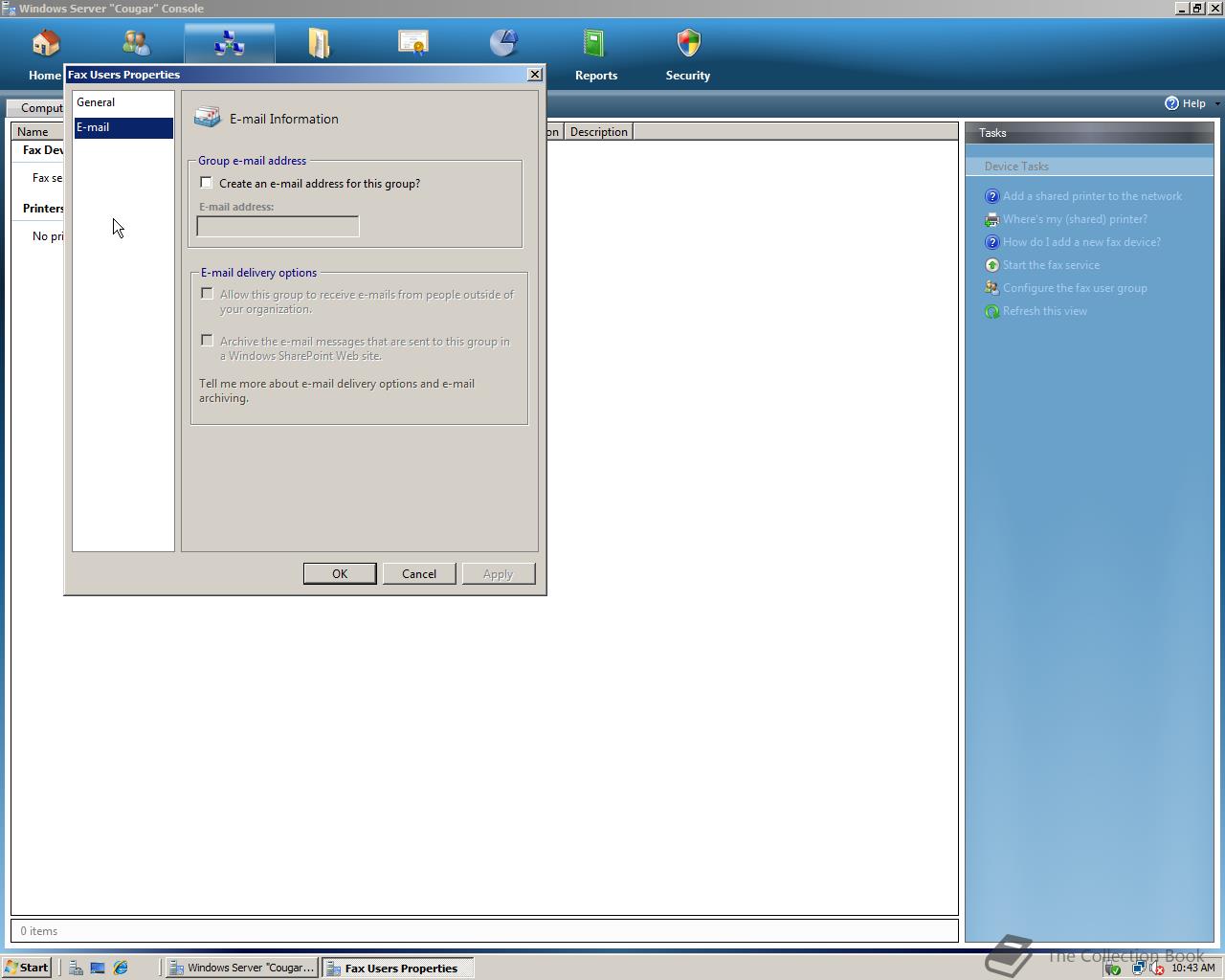Select the General page in properties
1225x980 pixels.
click(x=124, y=102)
